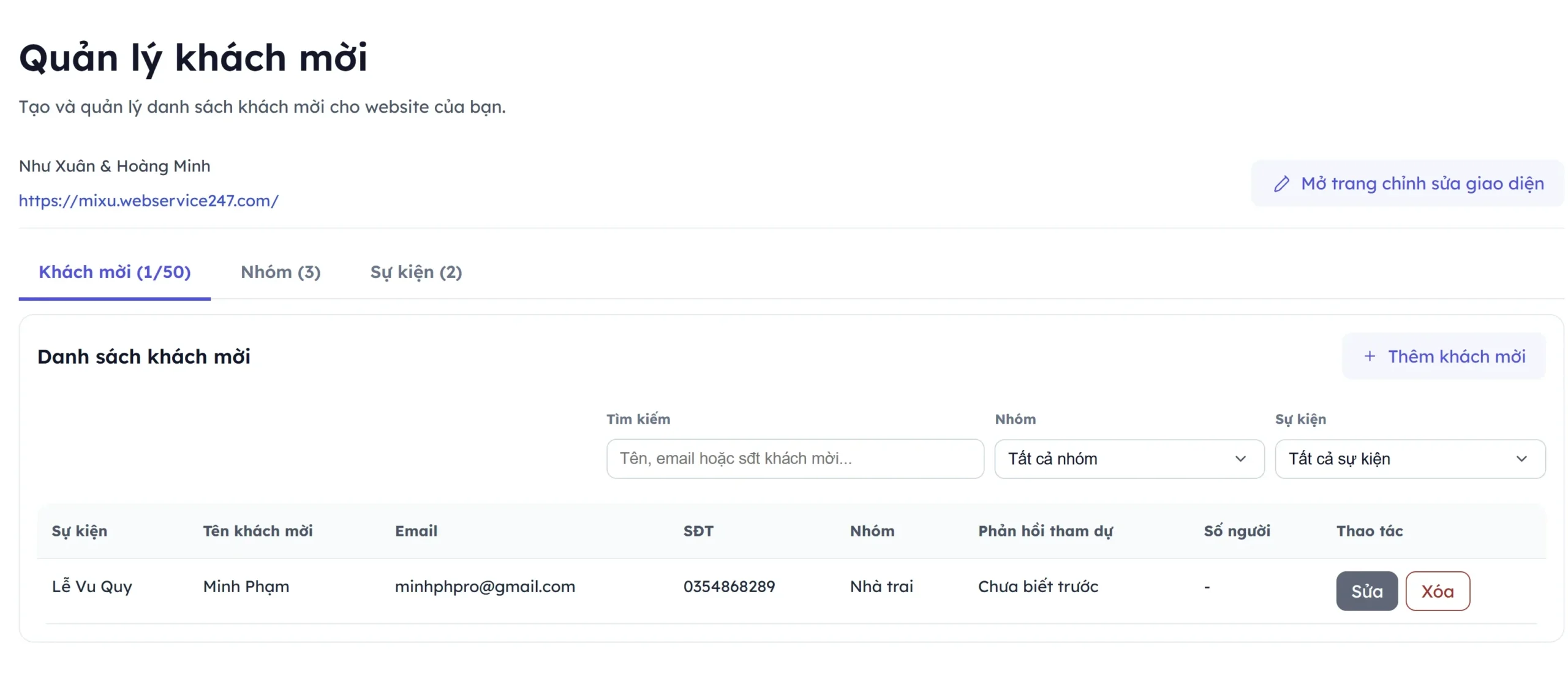Screen dimensions: 1568x692
Task: Focus the guest search input field
Action: 794,459
